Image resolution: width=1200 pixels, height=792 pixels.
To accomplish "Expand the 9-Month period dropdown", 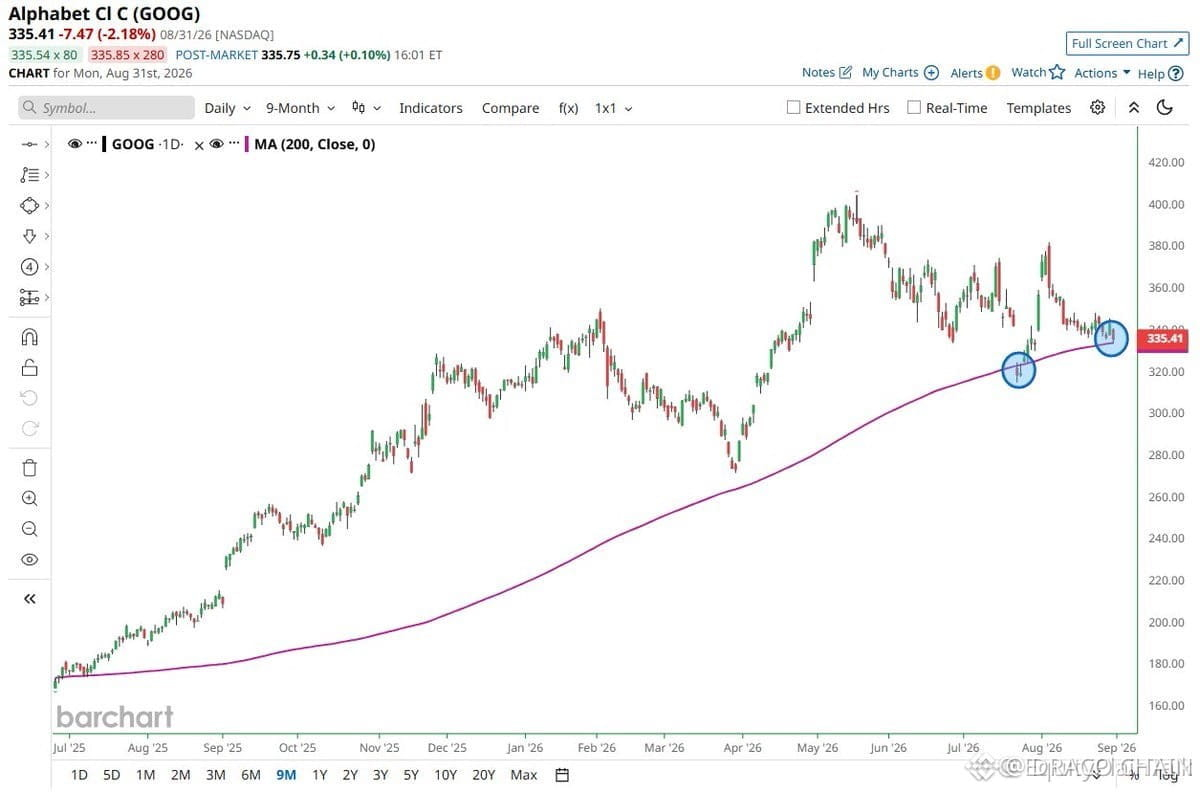I will 300,108.
